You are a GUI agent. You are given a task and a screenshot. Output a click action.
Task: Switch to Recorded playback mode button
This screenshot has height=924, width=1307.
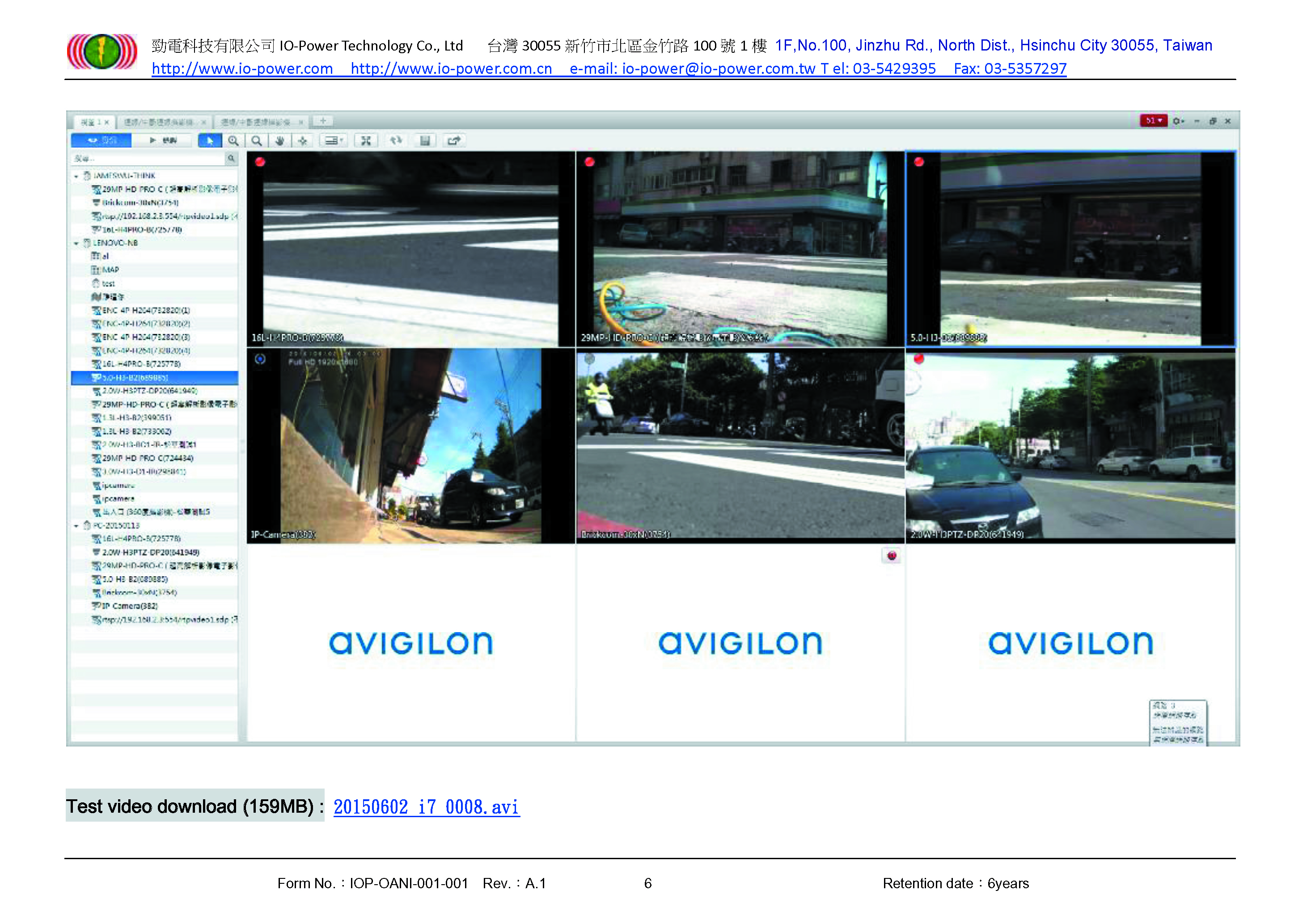(163, 140)
